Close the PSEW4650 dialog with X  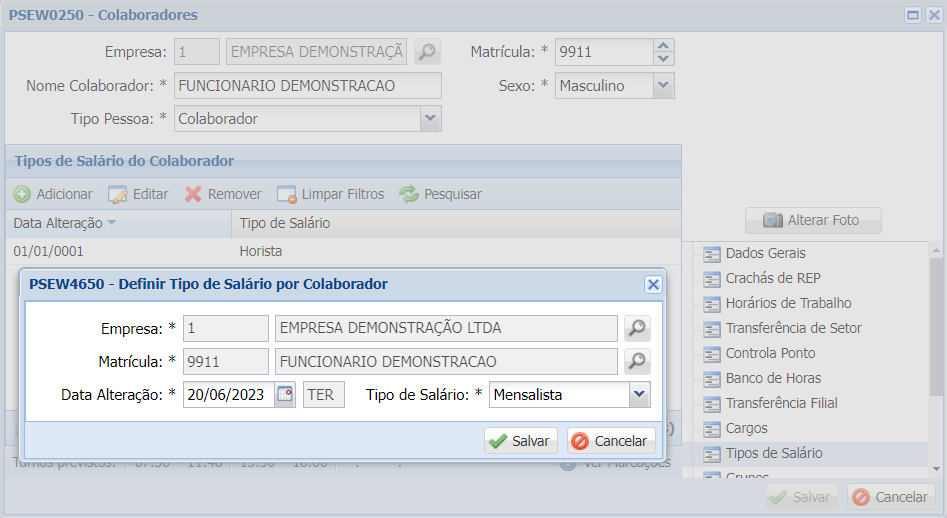click(x=653, y=284)
